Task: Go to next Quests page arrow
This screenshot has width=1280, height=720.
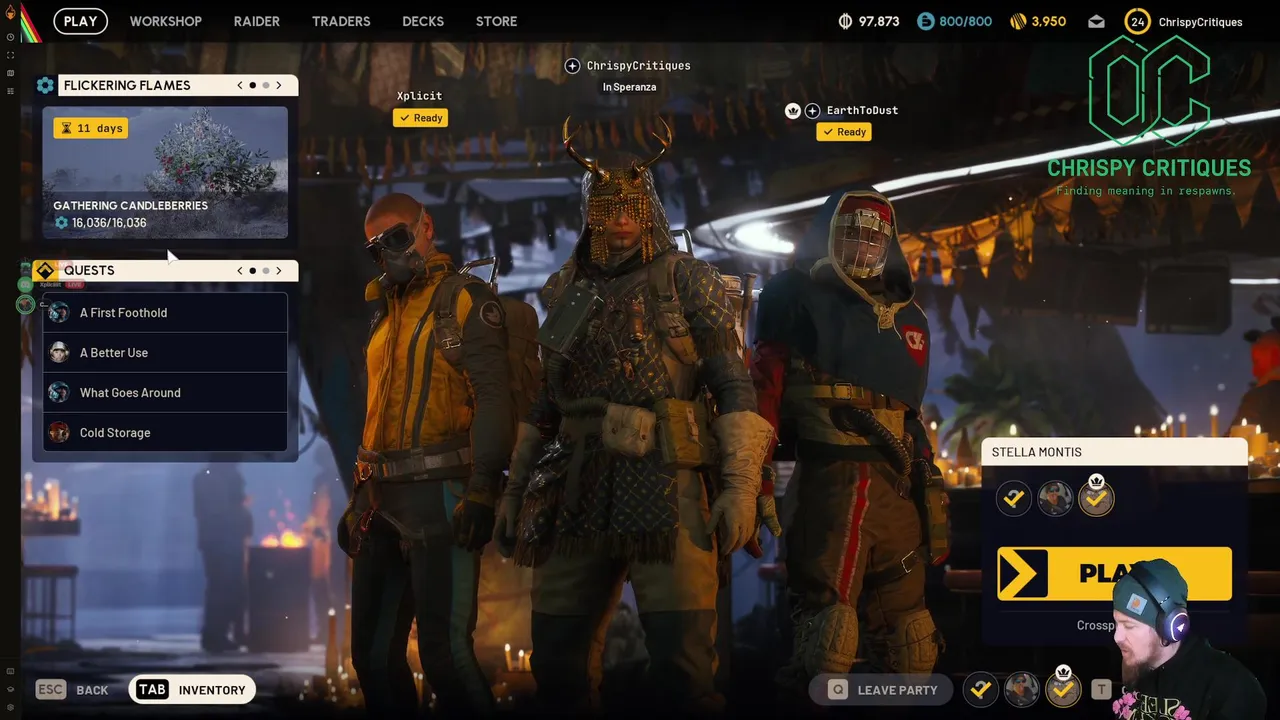Action: coord(279,271)
